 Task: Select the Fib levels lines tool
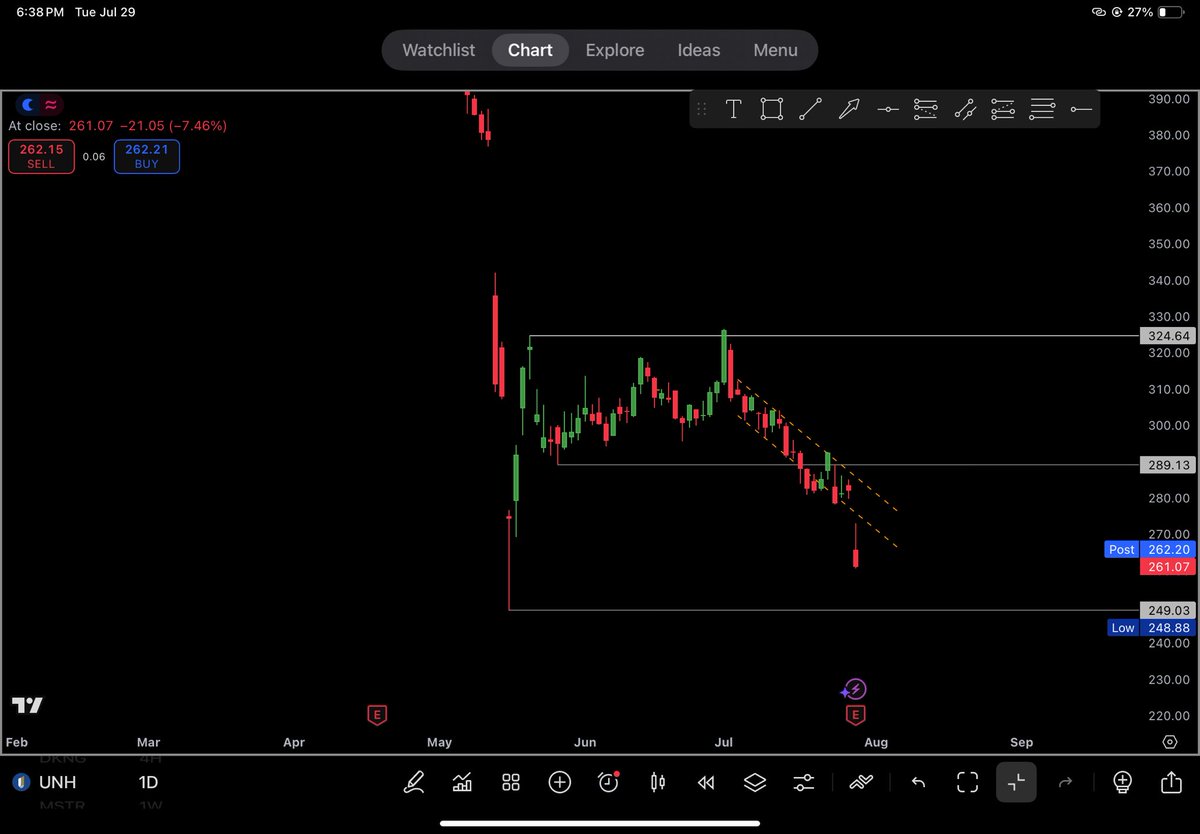coord(1042,109)
